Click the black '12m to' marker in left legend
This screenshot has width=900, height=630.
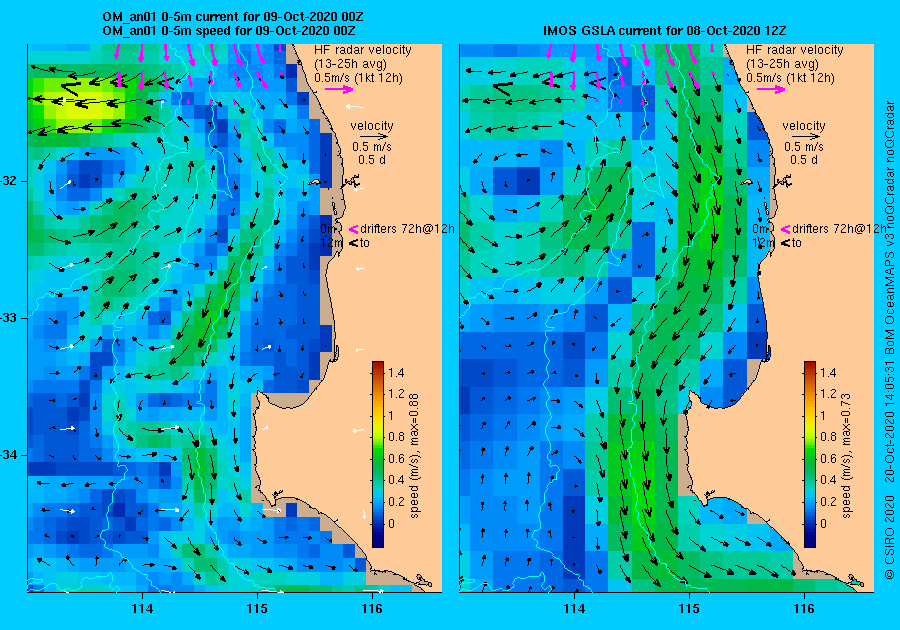353,243
